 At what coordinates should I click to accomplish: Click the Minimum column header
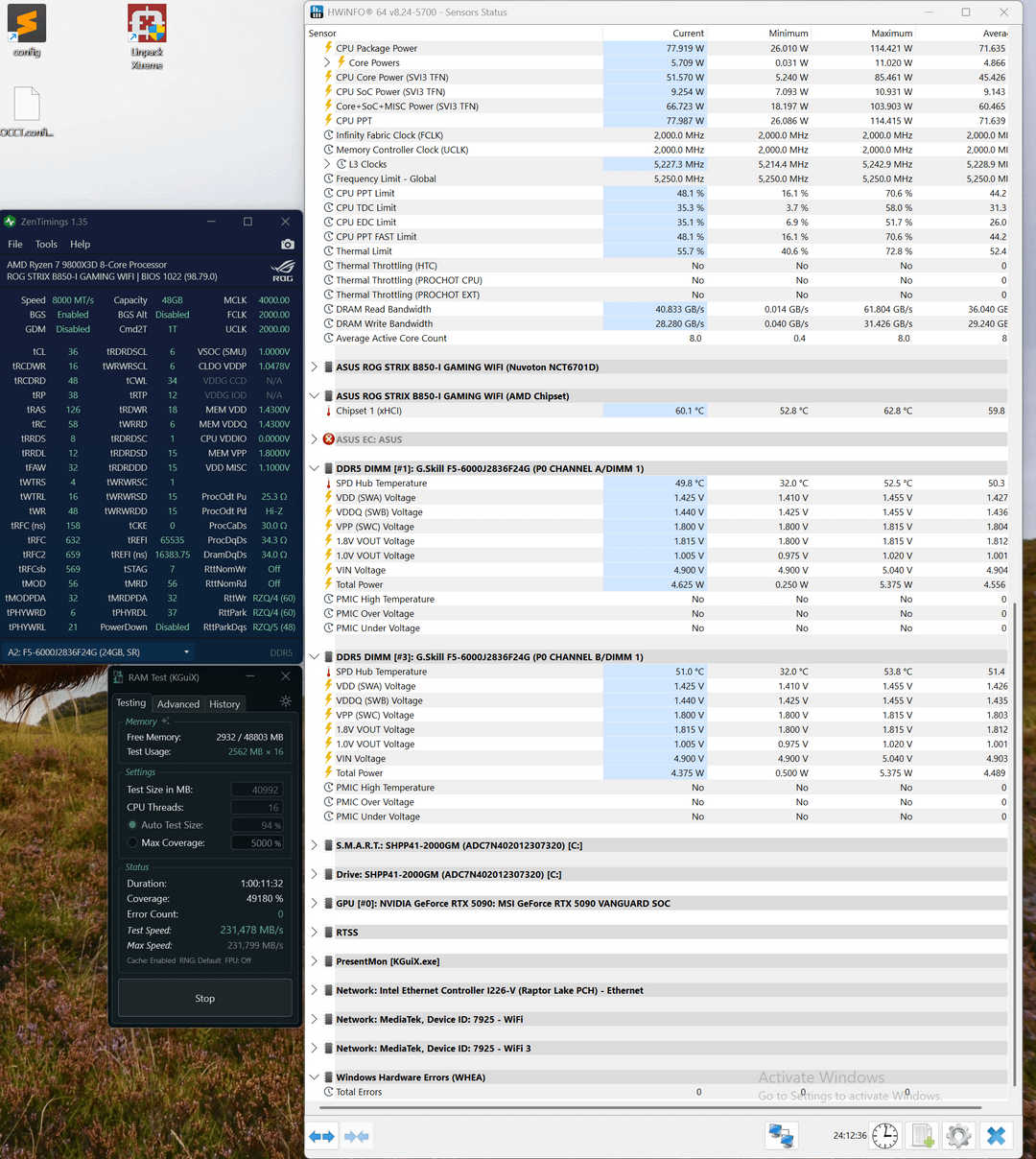coord(760,33)
